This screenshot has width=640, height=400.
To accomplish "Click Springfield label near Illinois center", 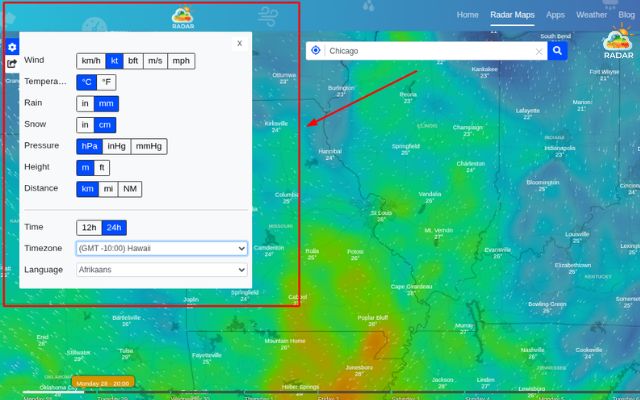I will pyautogui.click(x=405, y=146).
